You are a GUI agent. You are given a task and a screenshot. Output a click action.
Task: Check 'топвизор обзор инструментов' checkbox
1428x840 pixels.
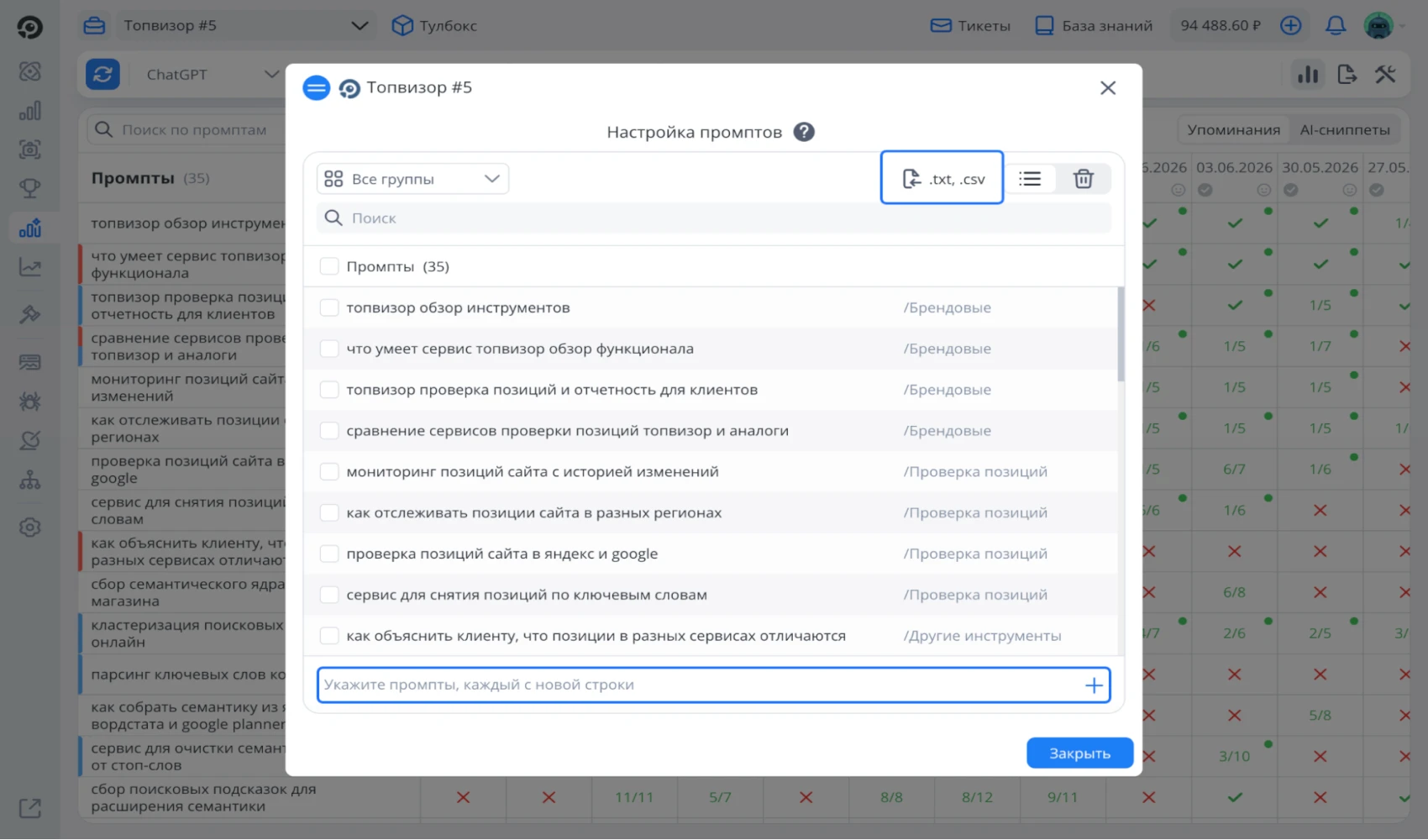pyautogui.click(x=329, y=307)
